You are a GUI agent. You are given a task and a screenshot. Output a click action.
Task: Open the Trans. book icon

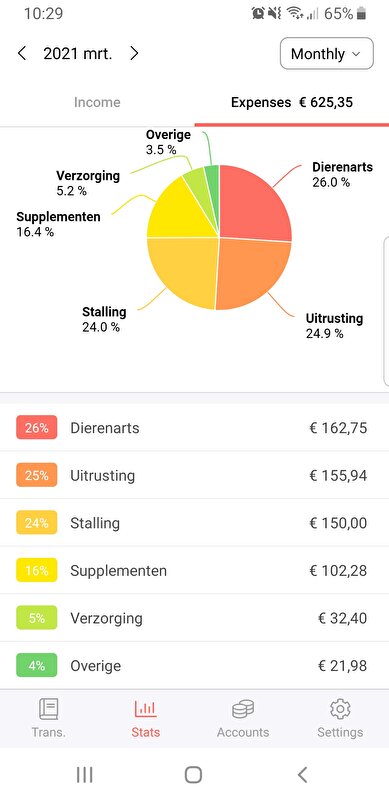(48, 709)
